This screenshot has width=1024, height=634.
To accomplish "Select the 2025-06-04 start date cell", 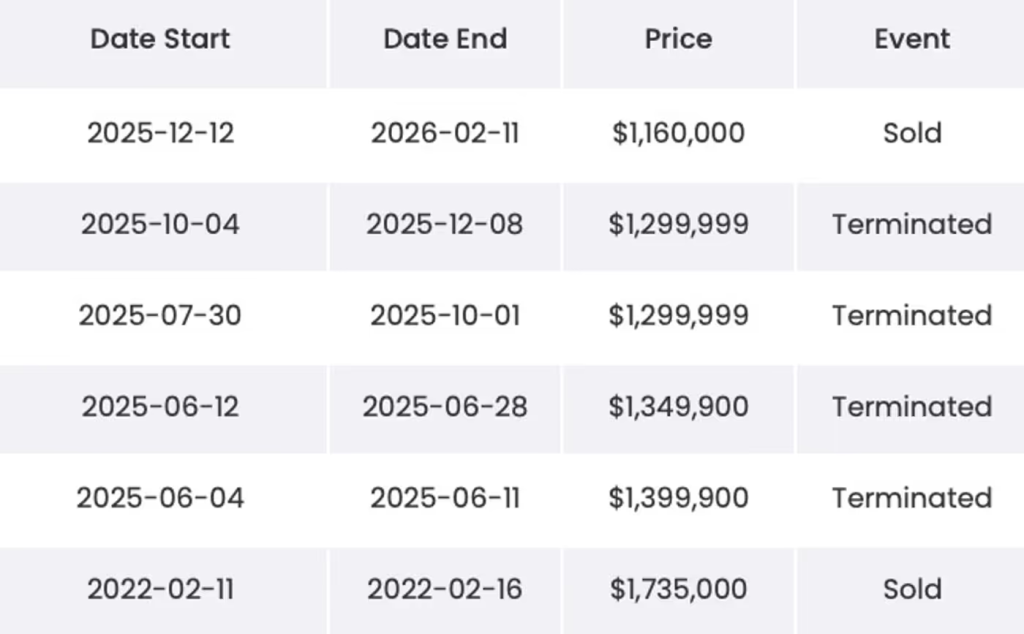I will point(160,498).
